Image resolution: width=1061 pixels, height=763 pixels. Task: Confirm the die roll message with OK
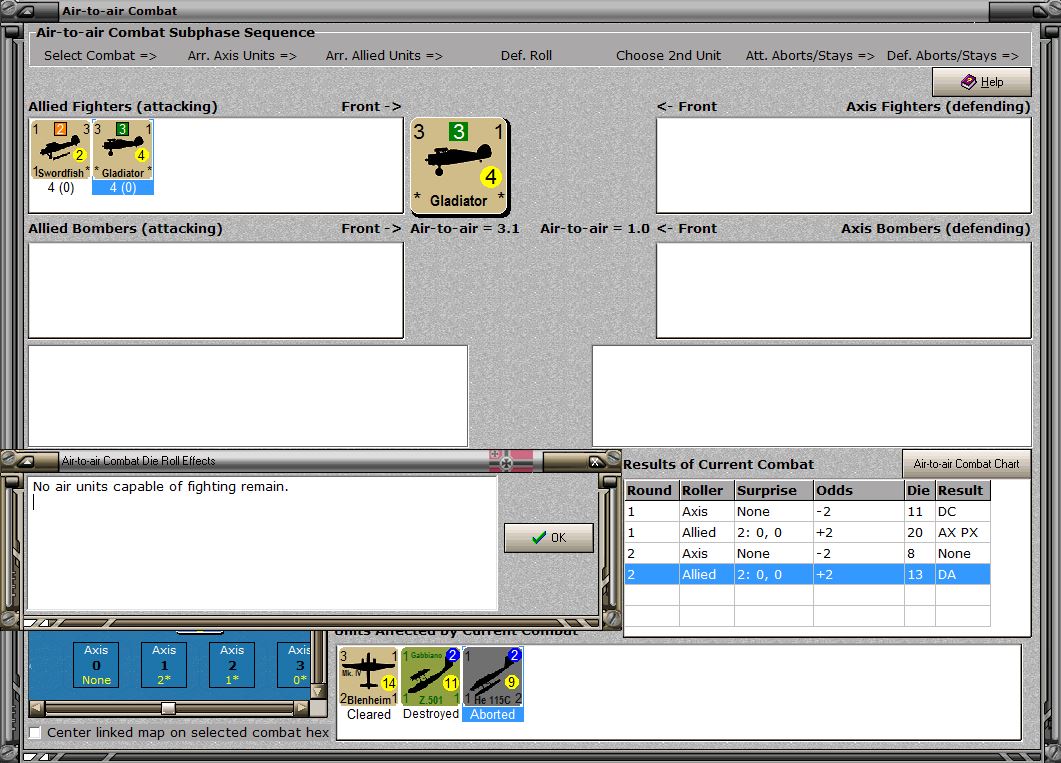point(549,538)
